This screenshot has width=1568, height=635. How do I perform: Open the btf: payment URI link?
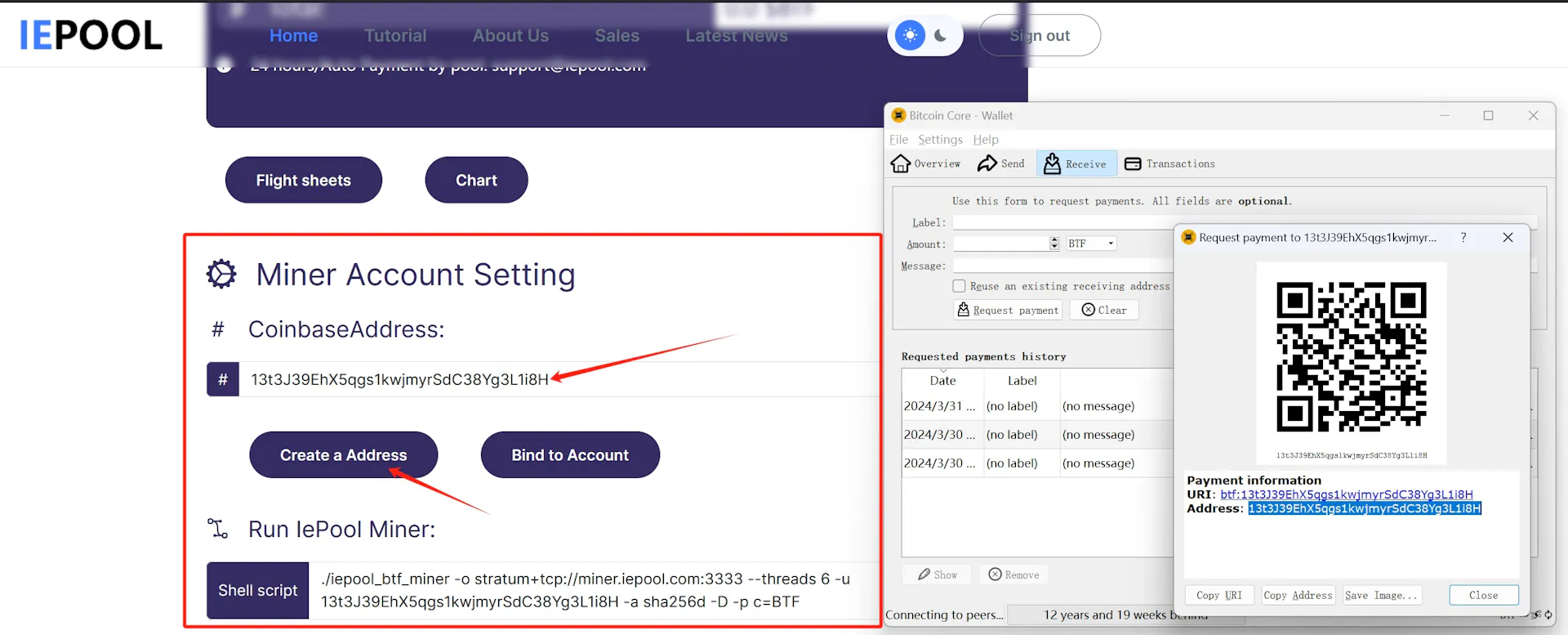pos(1347,494)
